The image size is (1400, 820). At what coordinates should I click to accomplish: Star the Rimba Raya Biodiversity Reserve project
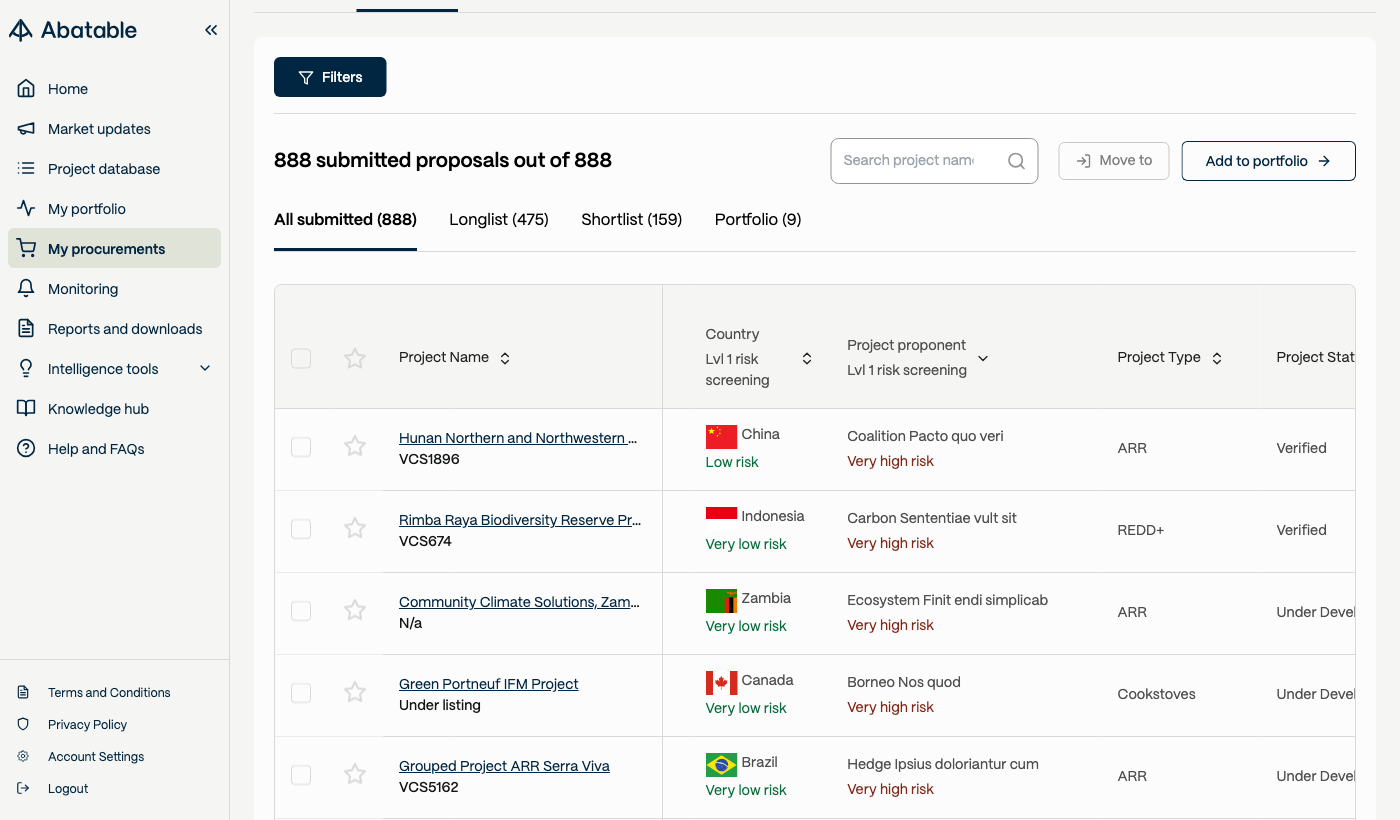tap(355, 528)
